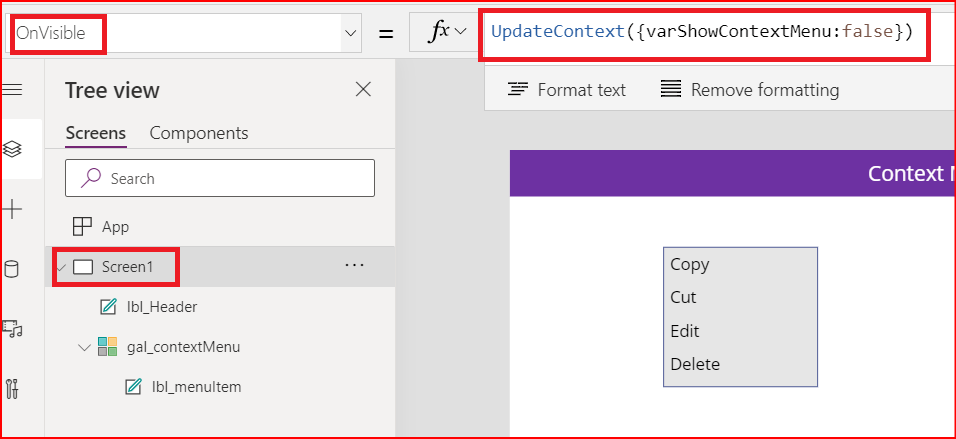
Task: Switch to the Screens tab
Action: click(95, 133)
